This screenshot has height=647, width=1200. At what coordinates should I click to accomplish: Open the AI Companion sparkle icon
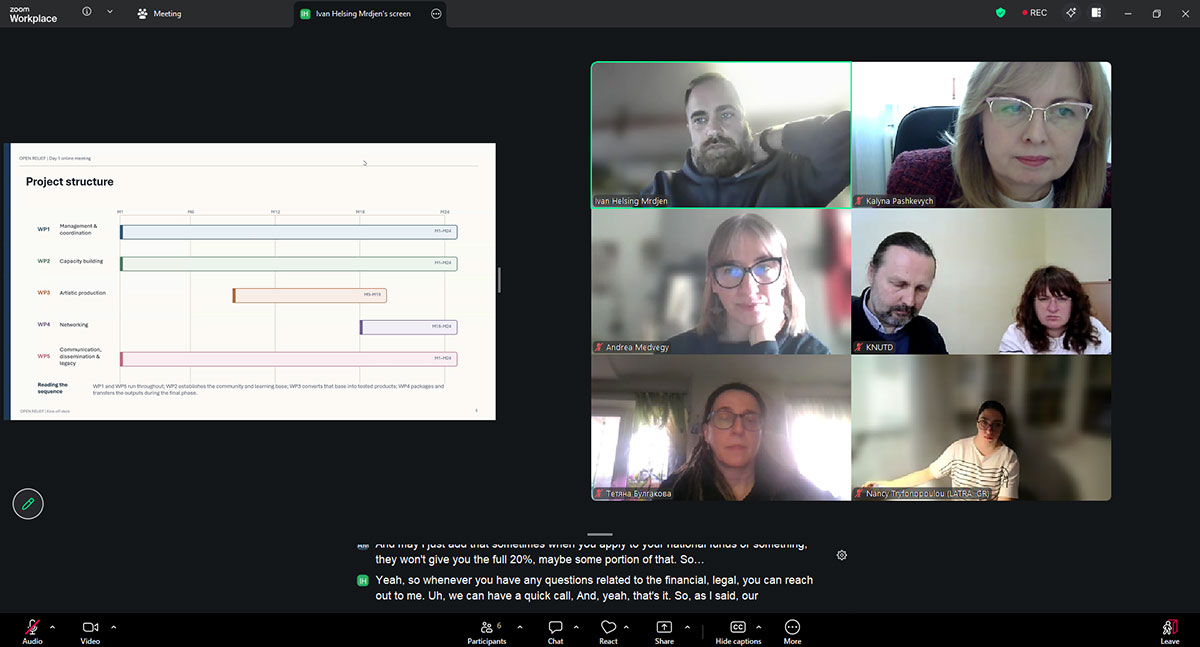[x=1070, y=13]
